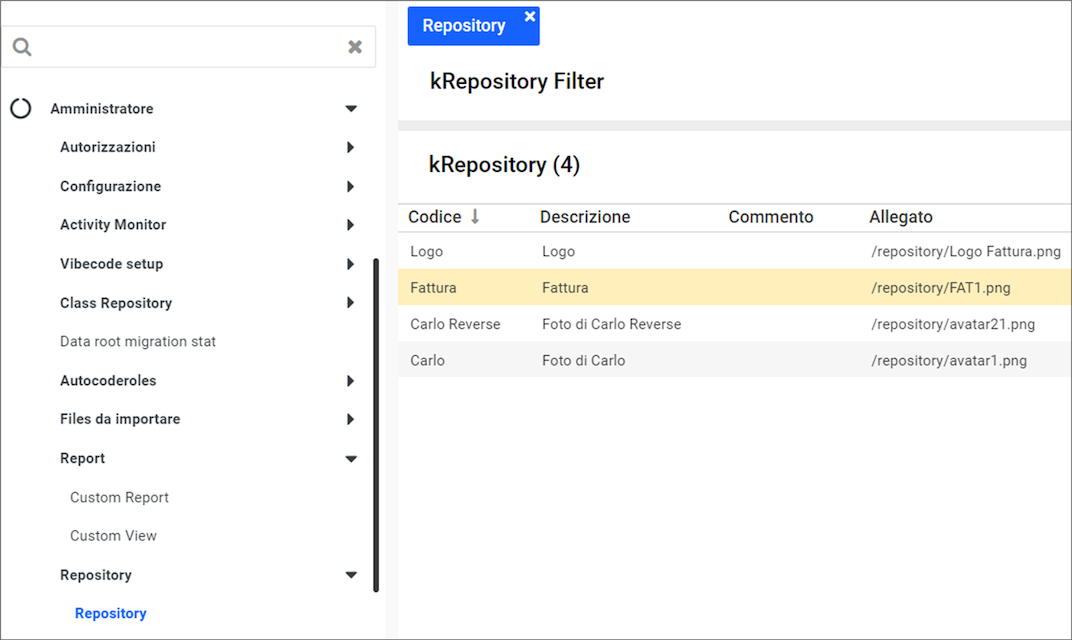The height and width of the screenshot is (640, 1072).
Task: Close the Repository tab with X
Action: (530, 16)
